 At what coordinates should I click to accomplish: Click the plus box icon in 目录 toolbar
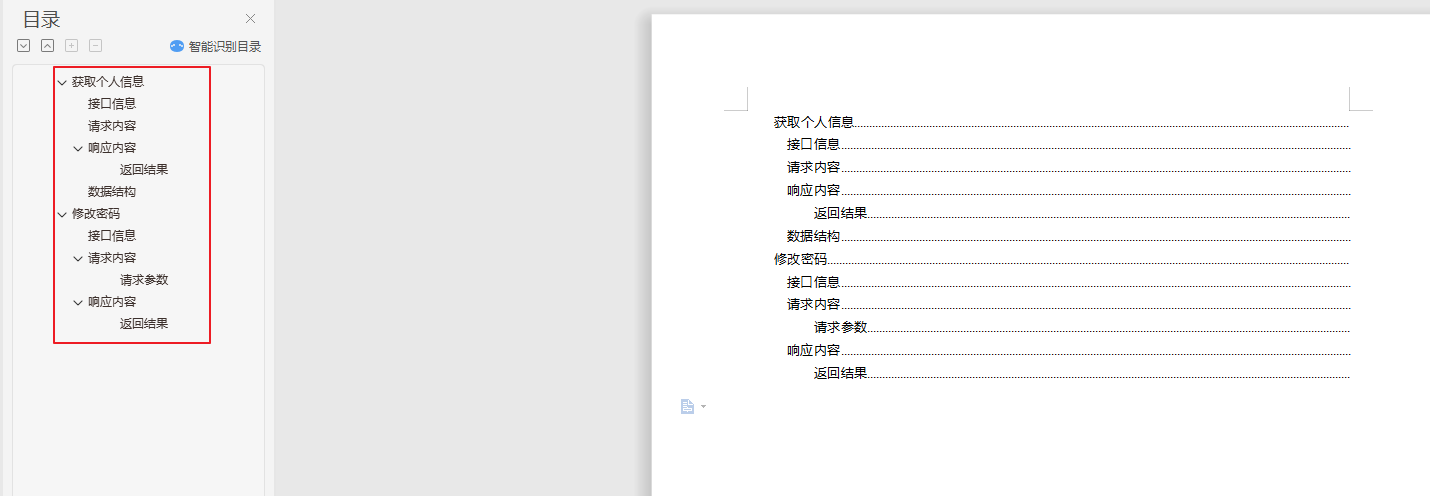pyautogui.click(x=71, y=46)
